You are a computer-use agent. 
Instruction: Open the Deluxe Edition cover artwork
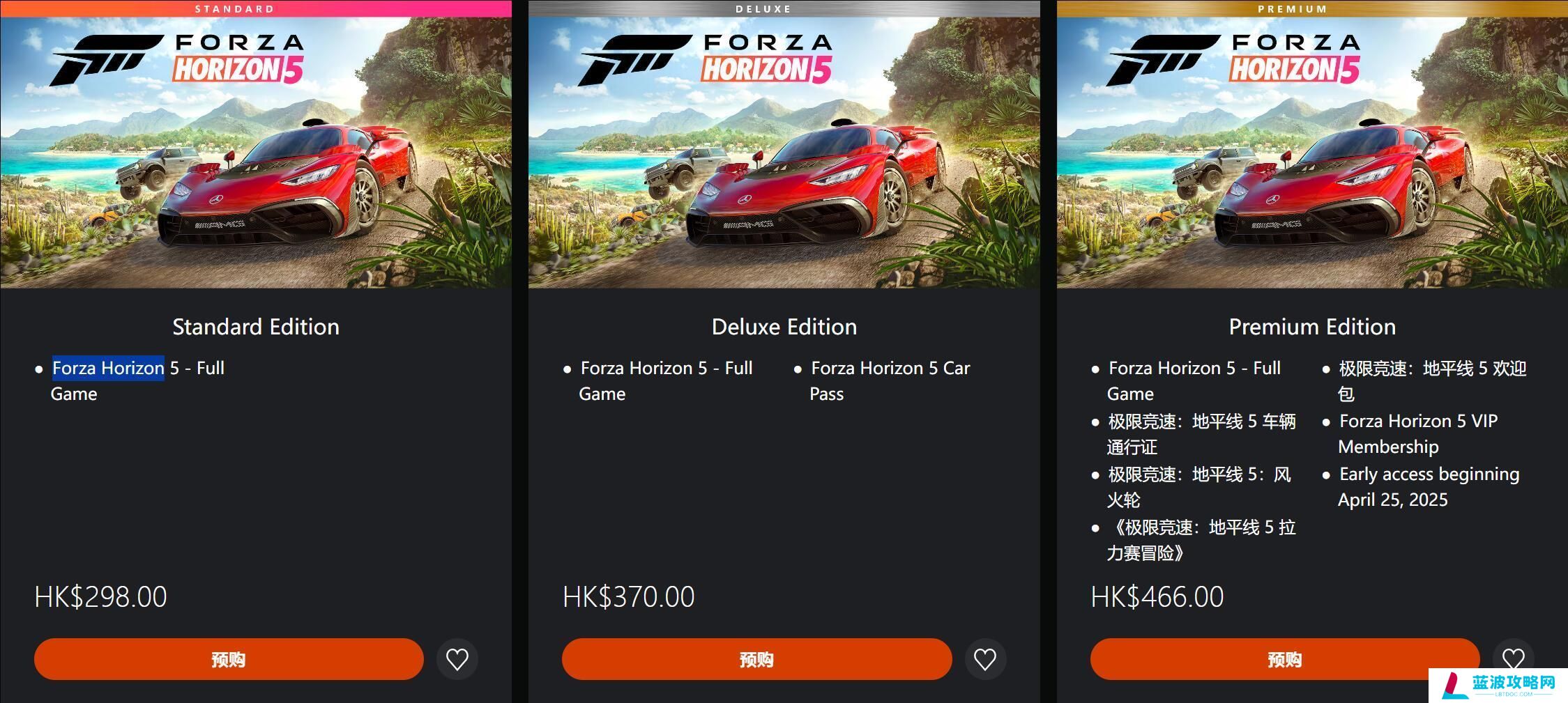pos(784,153)
